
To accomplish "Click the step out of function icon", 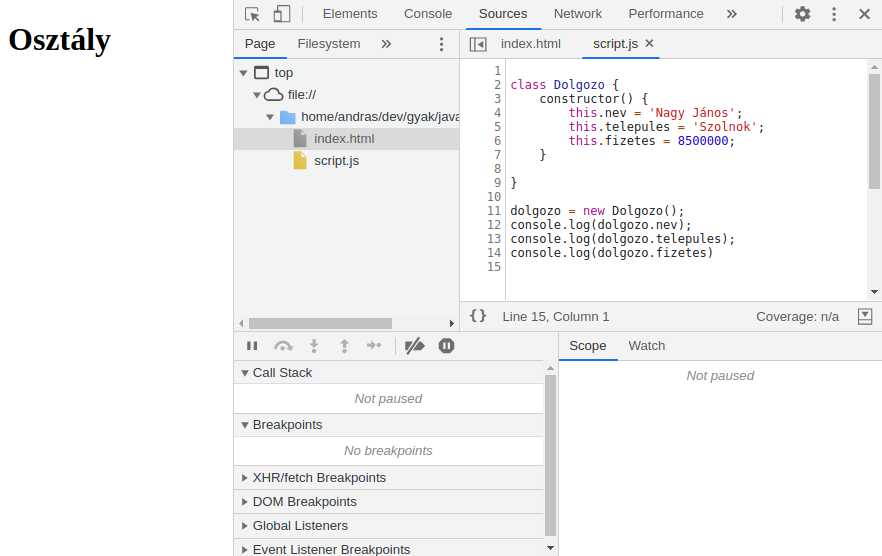I will (344, 346).
